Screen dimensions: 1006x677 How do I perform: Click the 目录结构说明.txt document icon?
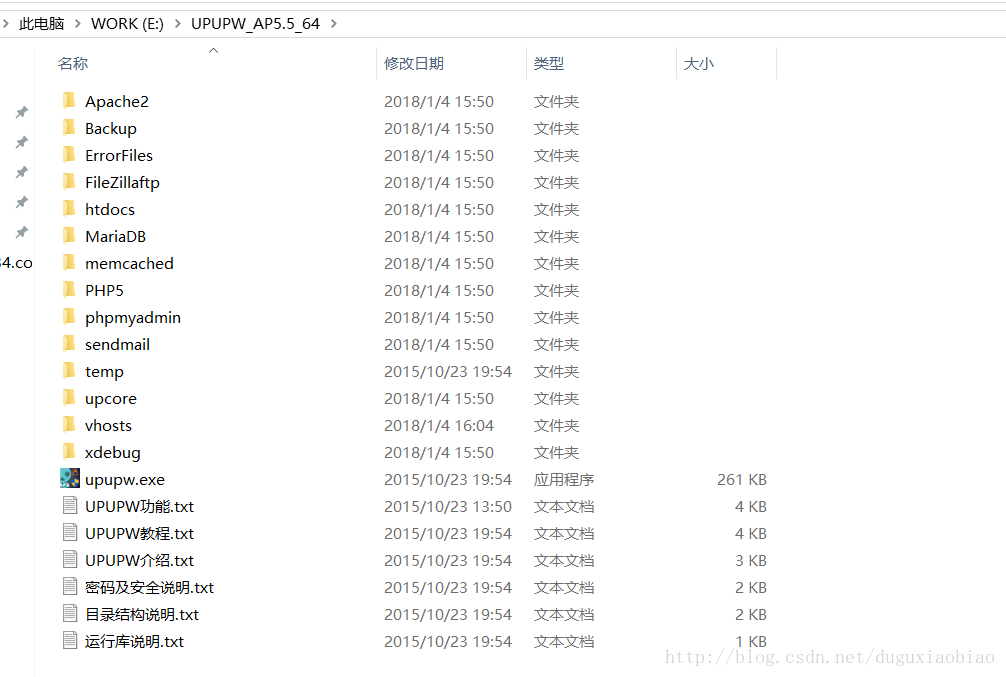pos(70,613)
